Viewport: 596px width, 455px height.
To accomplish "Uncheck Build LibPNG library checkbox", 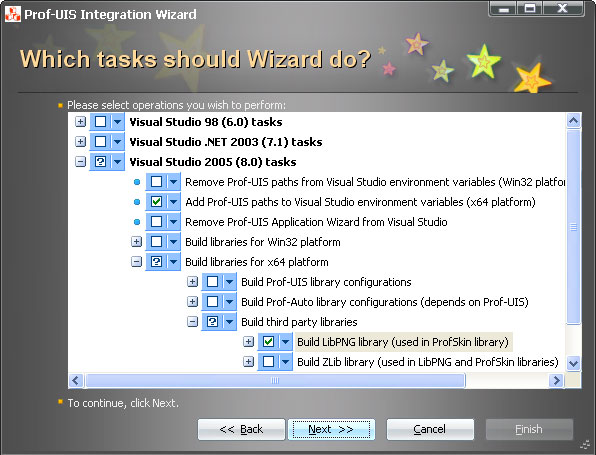I will click(268, 342).
